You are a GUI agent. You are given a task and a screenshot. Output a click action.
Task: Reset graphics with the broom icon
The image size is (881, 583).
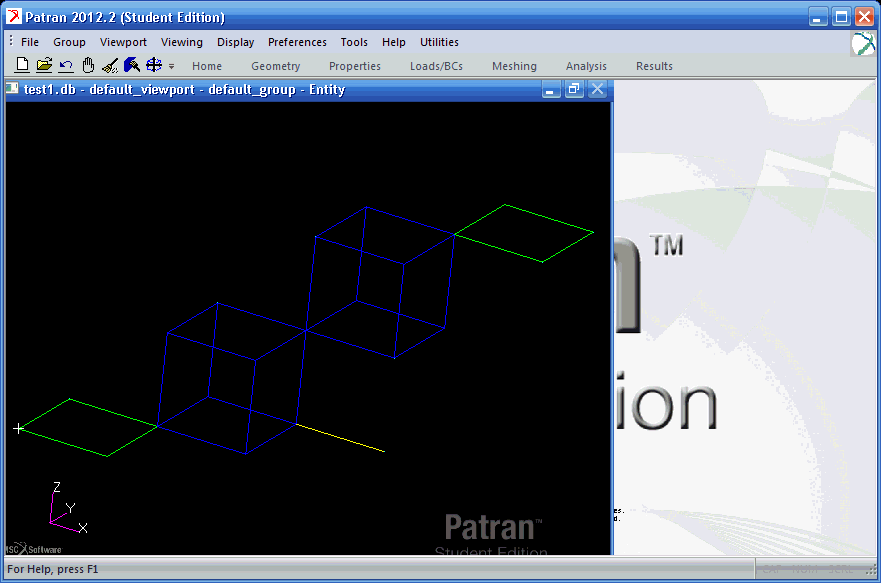[x=110, y=65]
